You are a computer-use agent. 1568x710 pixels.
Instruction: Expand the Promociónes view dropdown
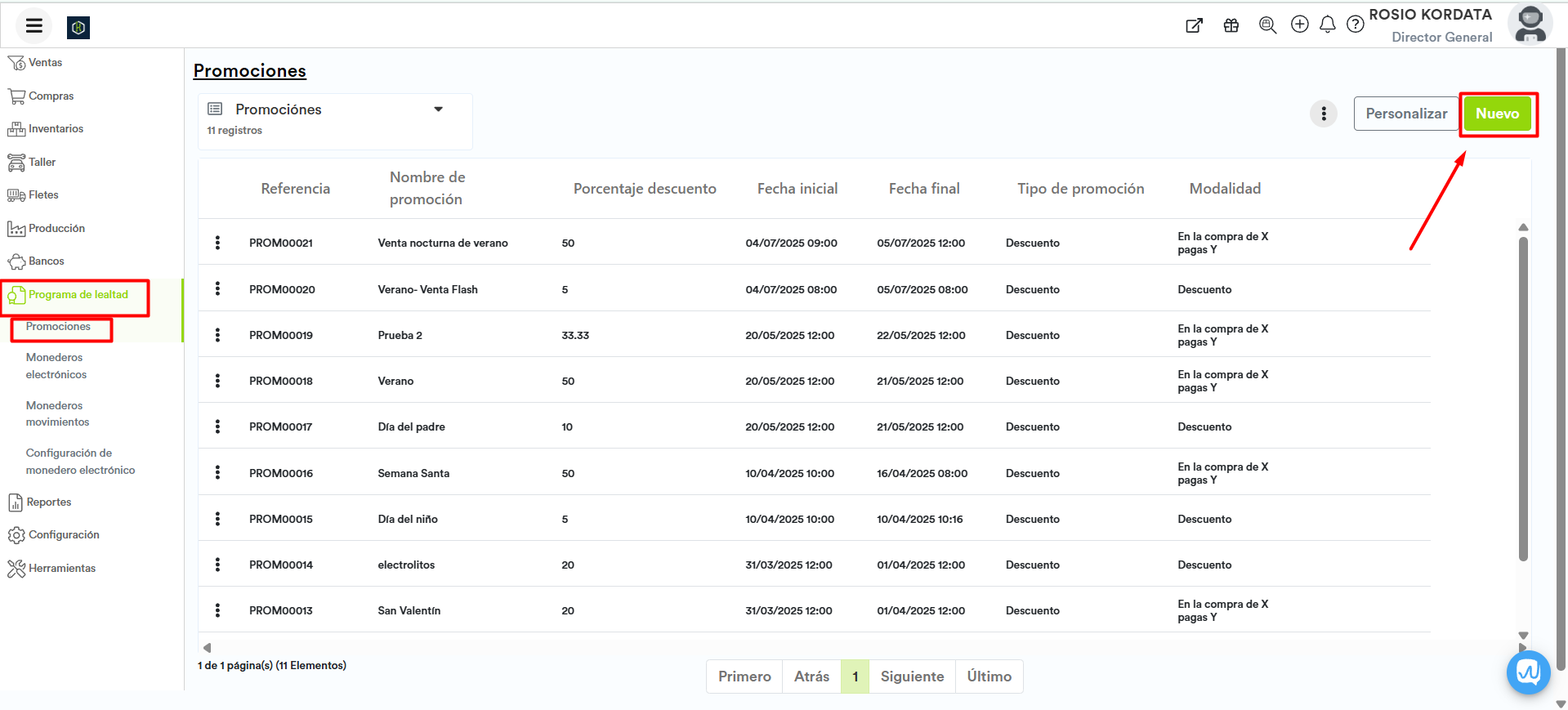point(438,109)
